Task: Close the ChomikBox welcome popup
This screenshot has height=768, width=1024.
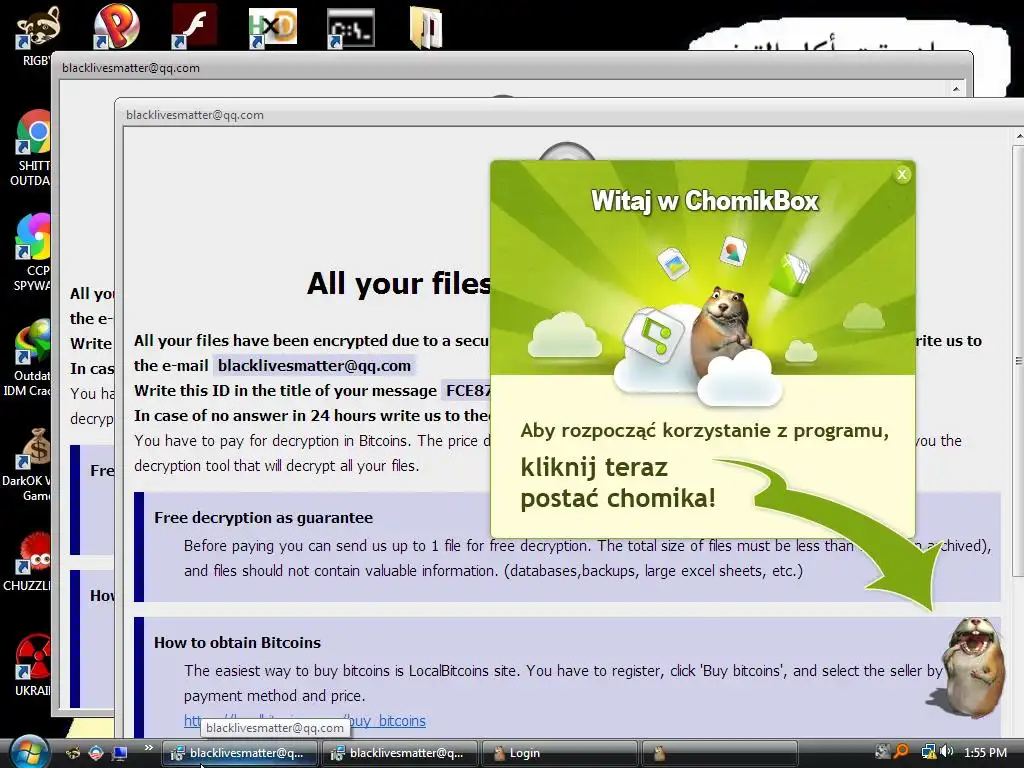Action: tap(902, 174)
